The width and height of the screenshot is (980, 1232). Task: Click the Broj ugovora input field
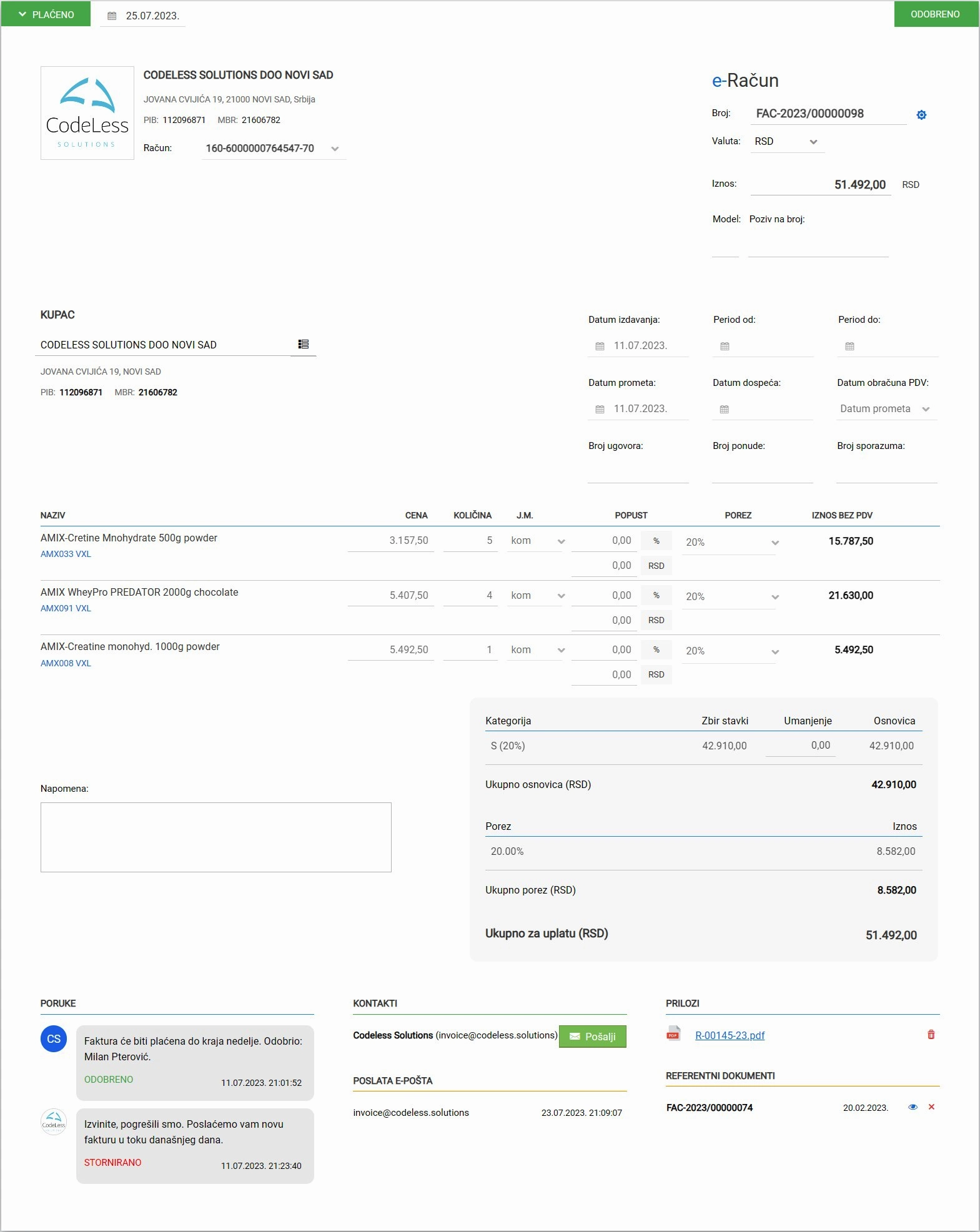coord(638,471)
